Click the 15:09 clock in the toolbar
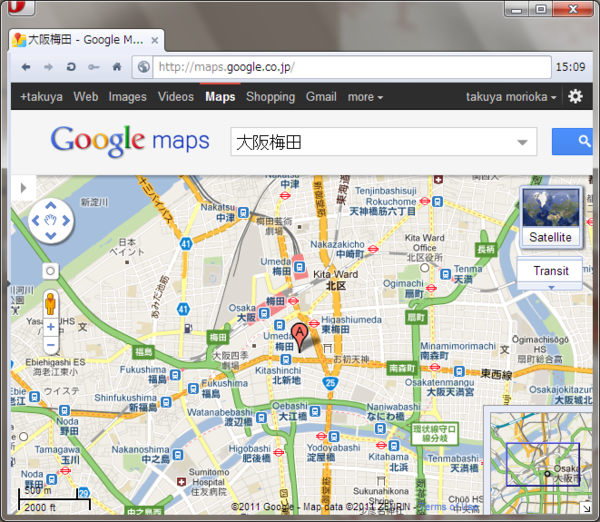The height and width of the screenshot is (522, 600). click(571, 67)
